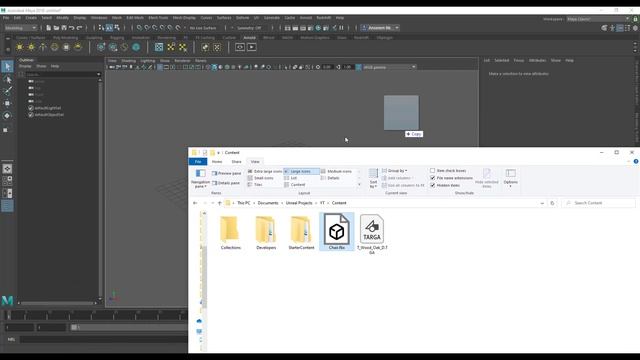Toggle Details pane in Explorer ribbon
Viewport: 640px width, 360px height.
(226, 183)
